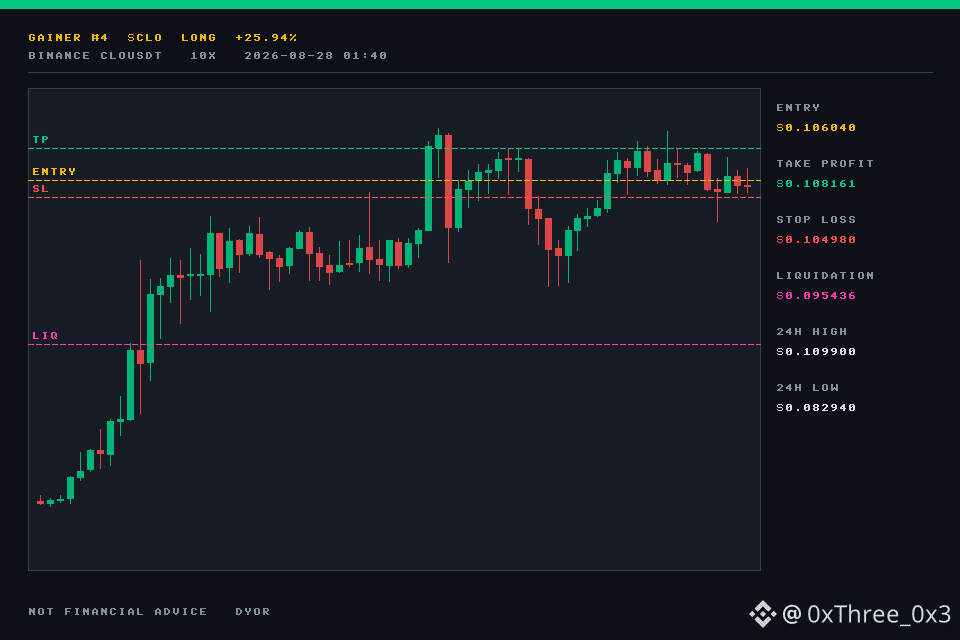
Task: Click the take profit $0.108161 value
Action: point(816,184)
